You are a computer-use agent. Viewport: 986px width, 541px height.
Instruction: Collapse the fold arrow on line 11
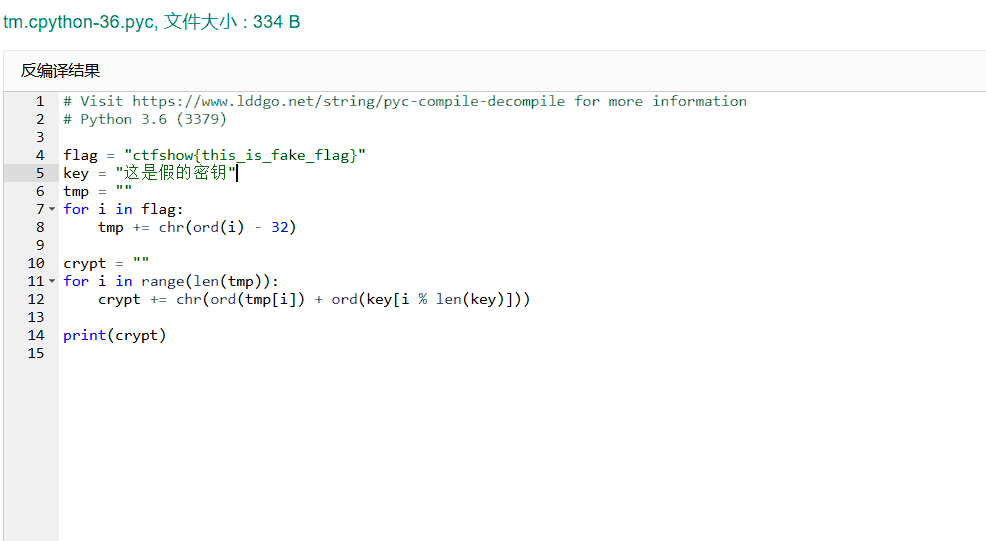coord(52,281)
